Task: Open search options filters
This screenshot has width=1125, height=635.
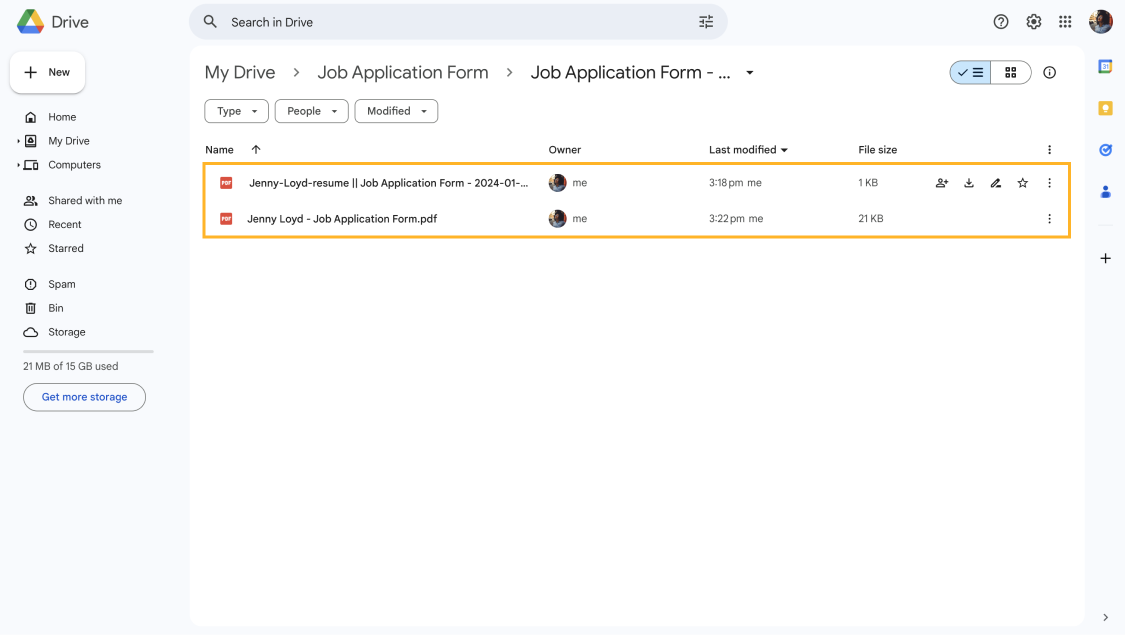Action: 706,21
